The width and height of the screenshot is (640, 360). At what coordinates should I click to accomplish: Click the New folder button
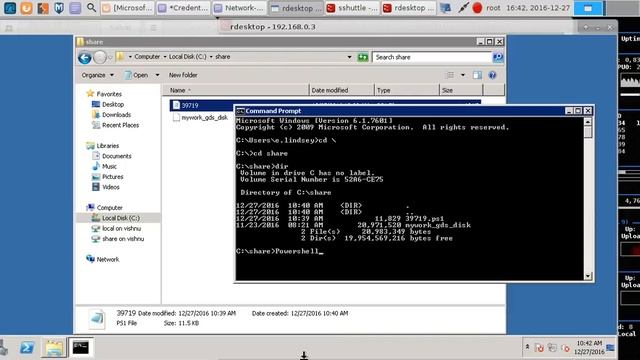183,75
